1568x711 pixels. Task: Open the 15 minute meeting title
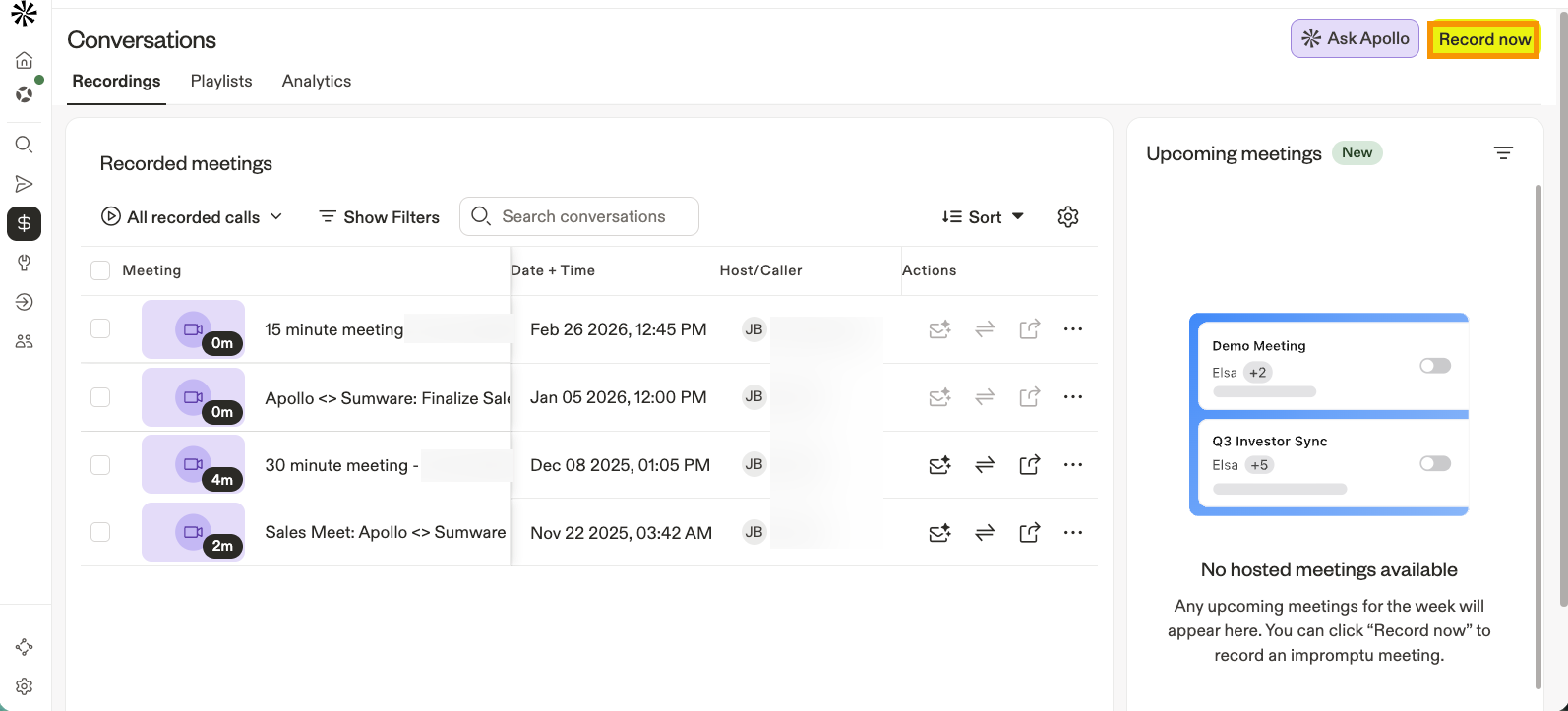[334, 329]
